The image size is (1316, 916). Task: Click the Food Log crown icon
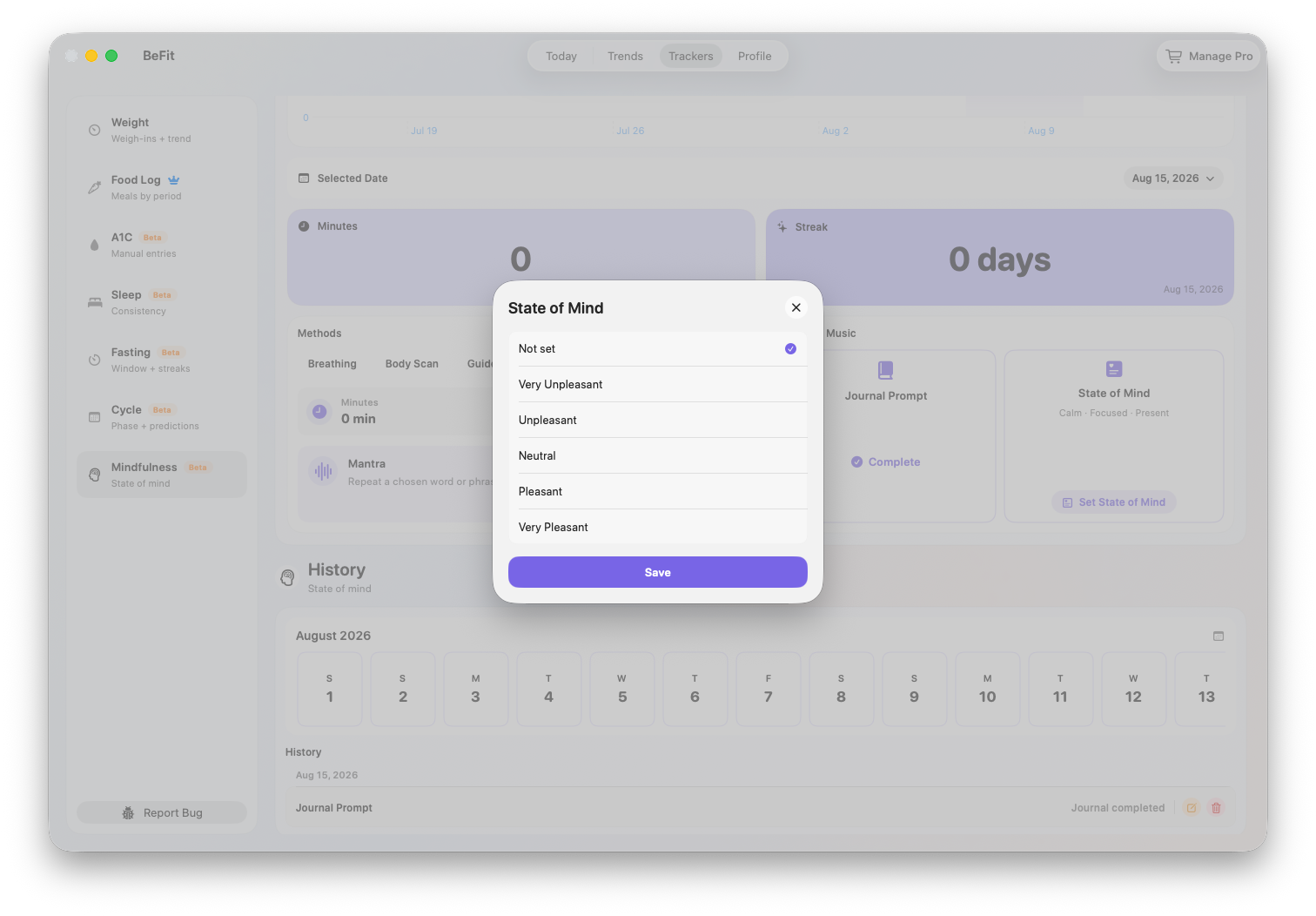tap(174, 180)
